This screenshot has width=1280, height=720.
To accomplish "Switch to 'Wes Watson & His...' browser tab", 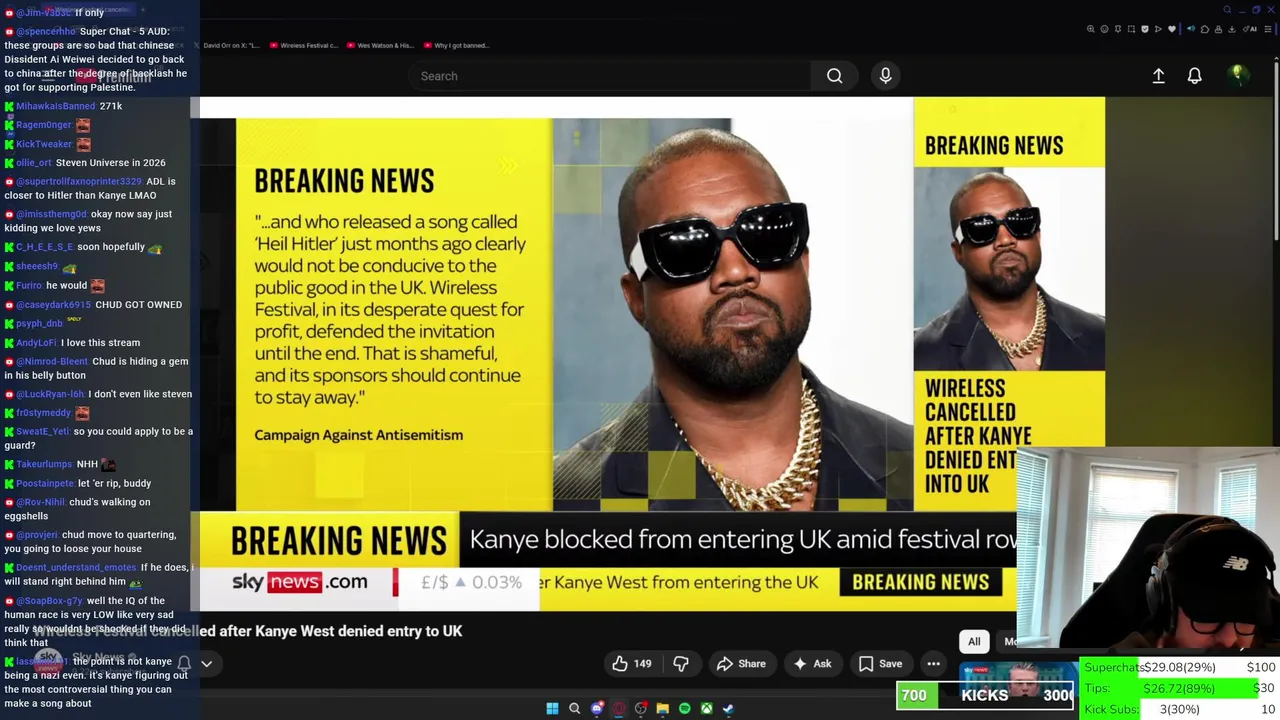I will (x=380, y=45).
